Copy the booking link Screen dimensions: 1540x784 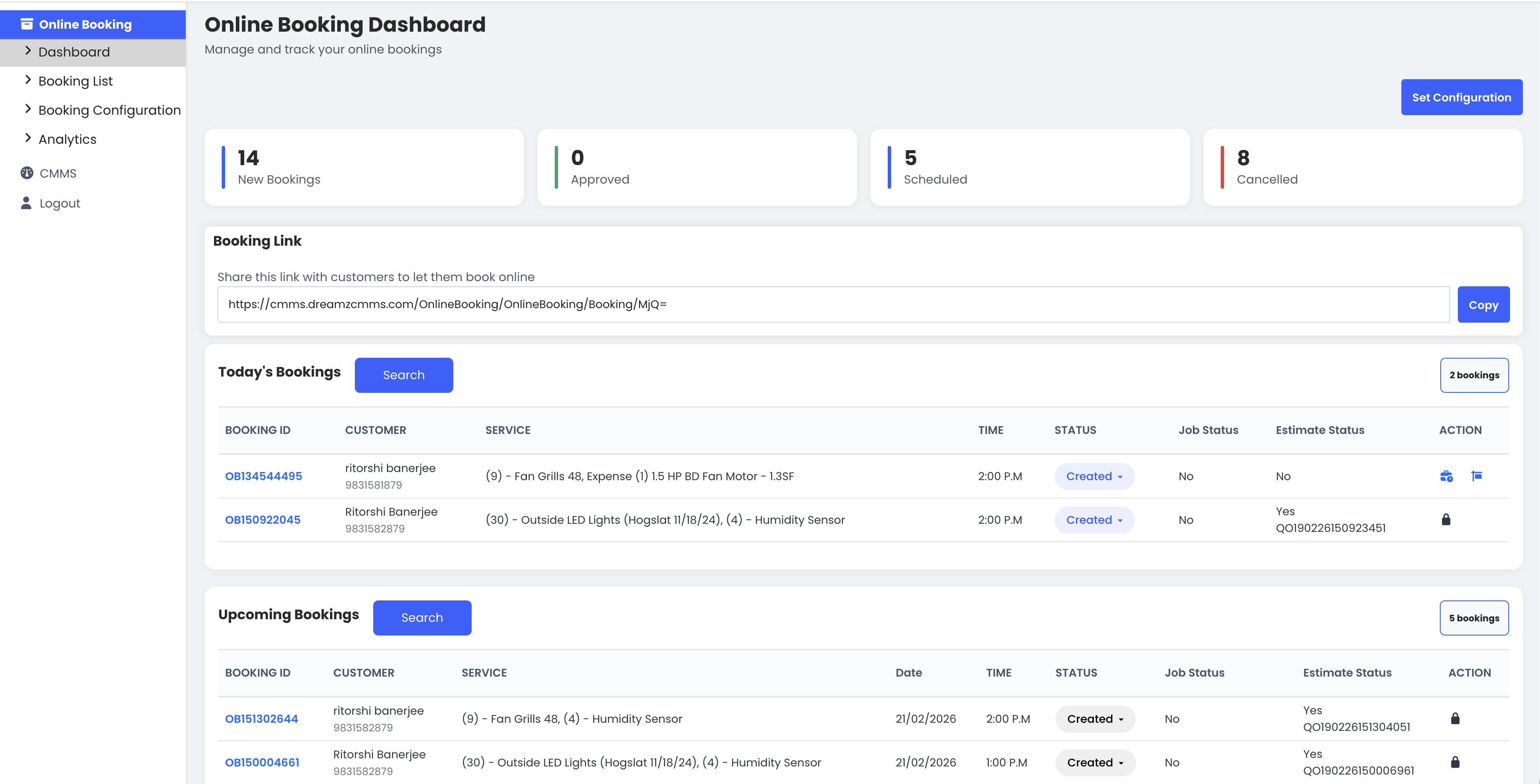coord(1483,305)
